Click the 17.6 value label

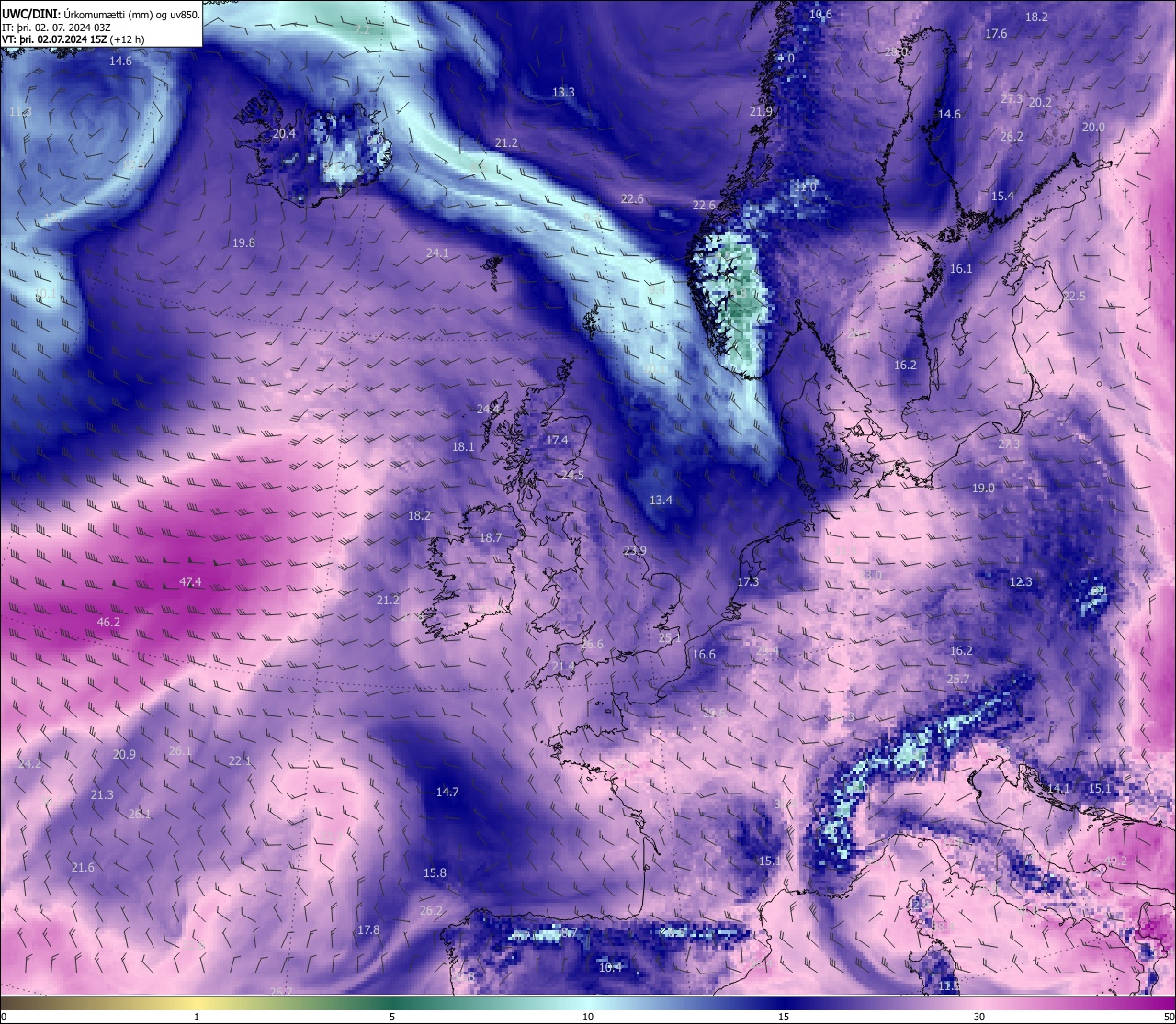pyautogui.click(x=996, y=34)
